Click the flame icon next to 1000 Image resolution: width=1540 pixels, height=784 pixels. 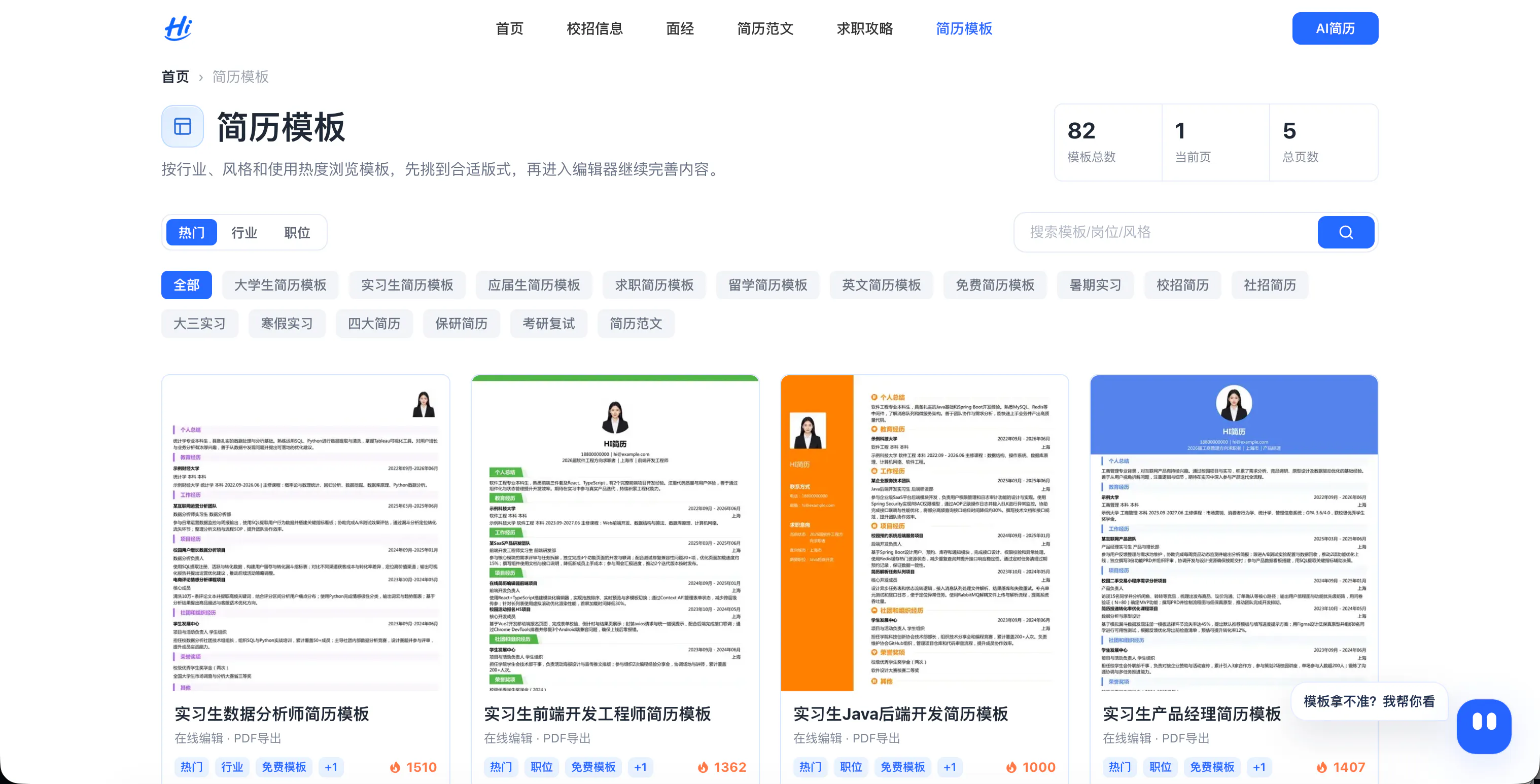tap(1011, 767)
